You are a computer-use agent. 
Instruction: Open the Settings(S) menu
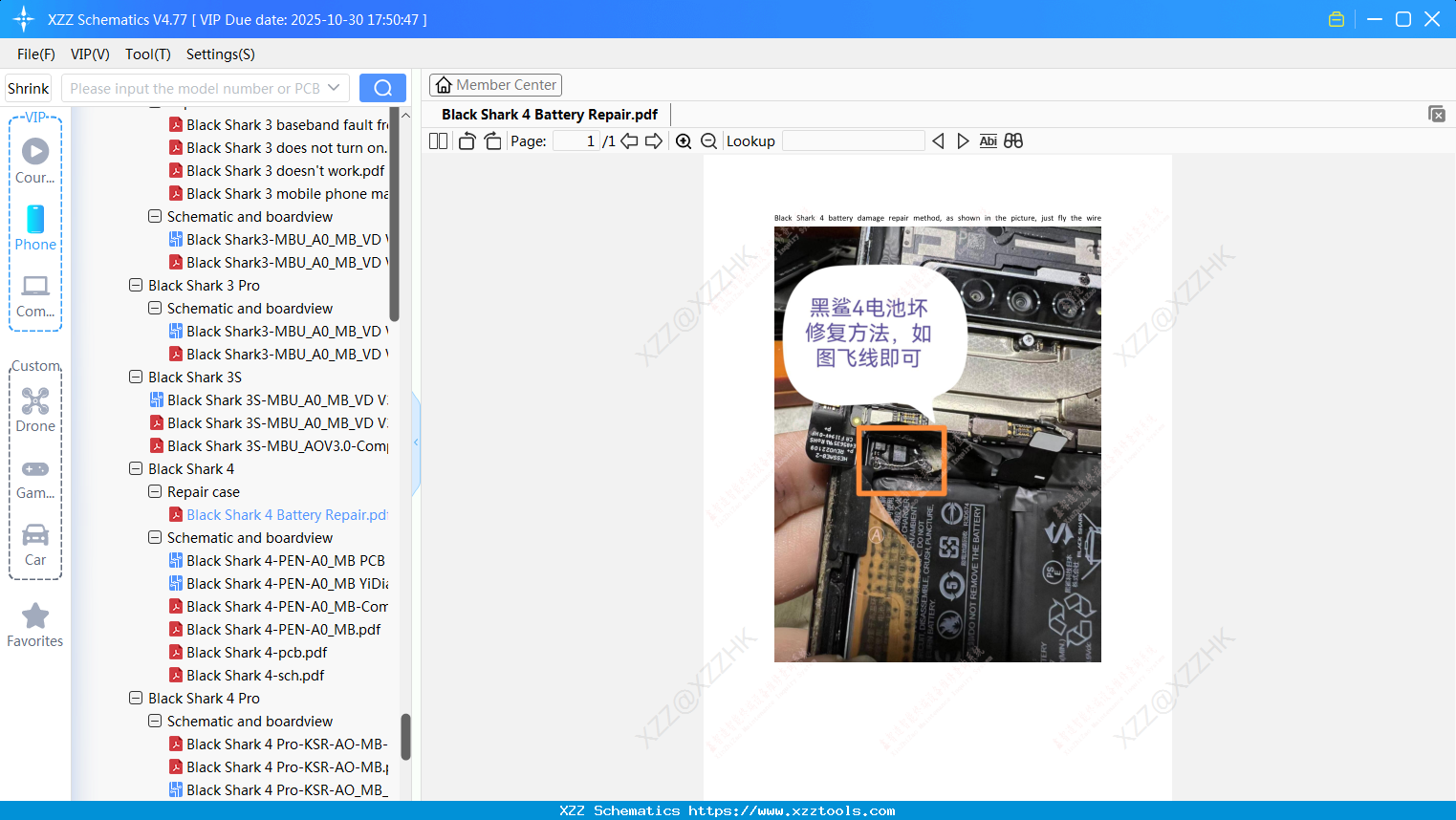[x=221, y=54]
